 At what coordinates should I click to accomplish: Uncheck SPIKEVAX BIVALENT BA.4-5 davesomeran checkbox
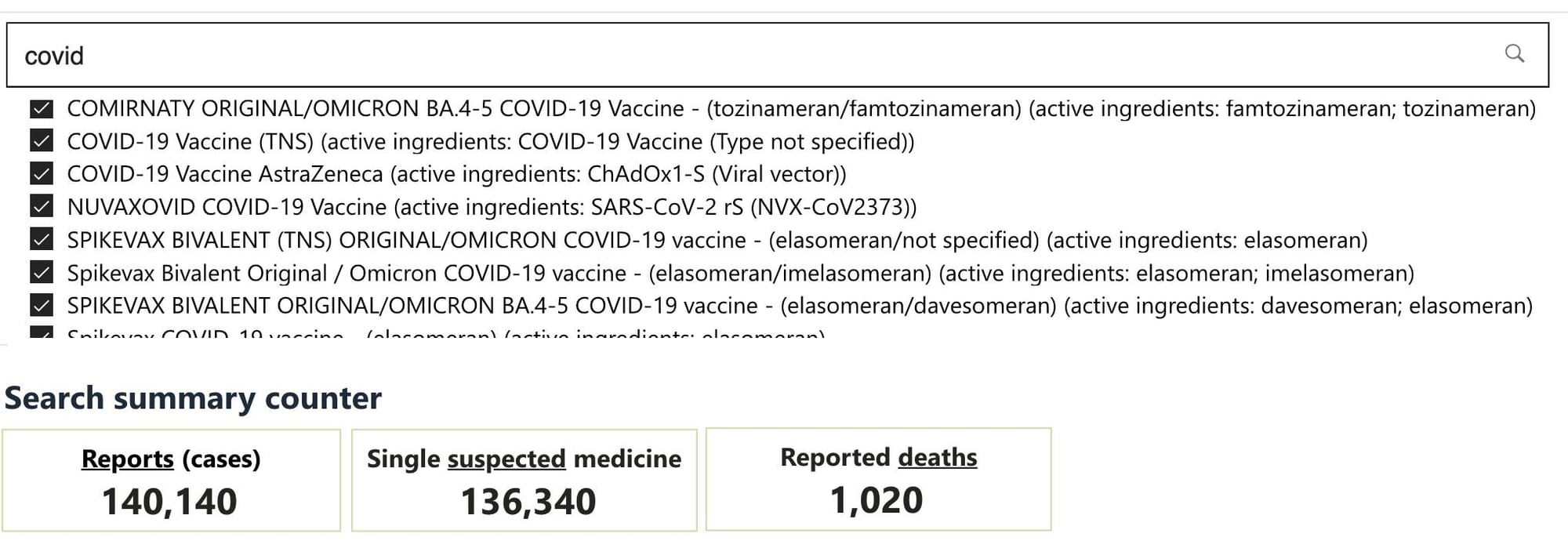[x=42, y=305]
